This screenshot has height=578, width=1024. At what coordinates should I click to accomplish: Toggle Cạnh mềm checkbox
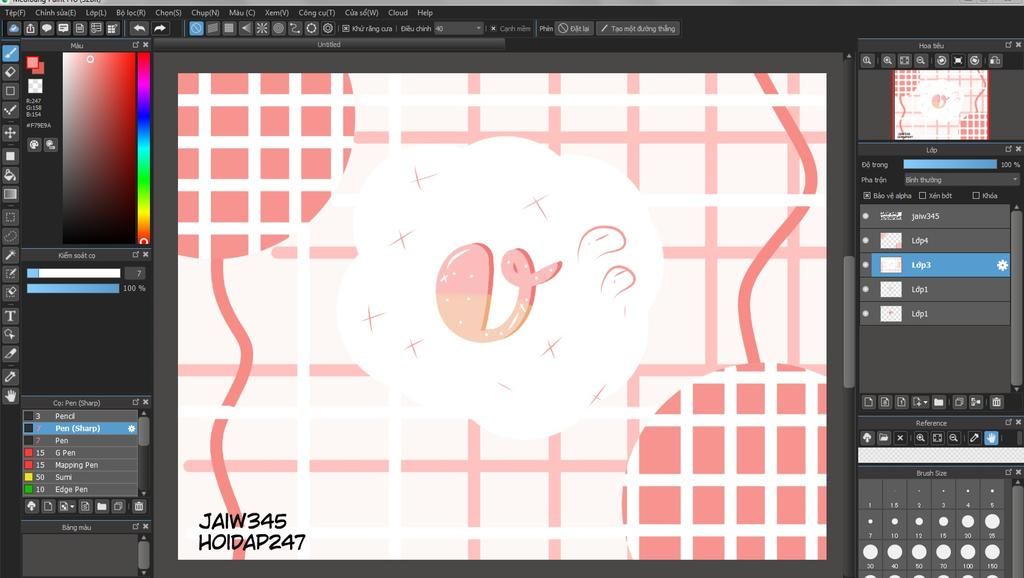click(494, 29)
